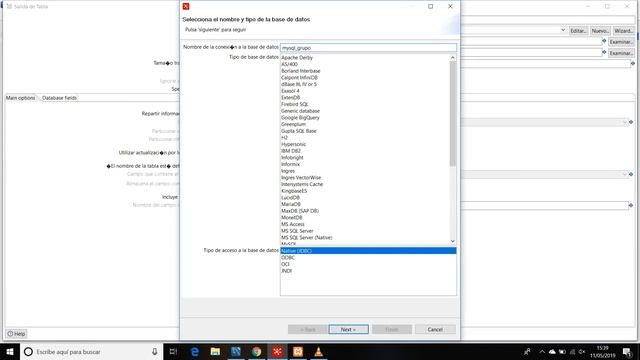Click the database type list scroll-down arrow
The width and height of the screenshot is (640, 360).
453,241
